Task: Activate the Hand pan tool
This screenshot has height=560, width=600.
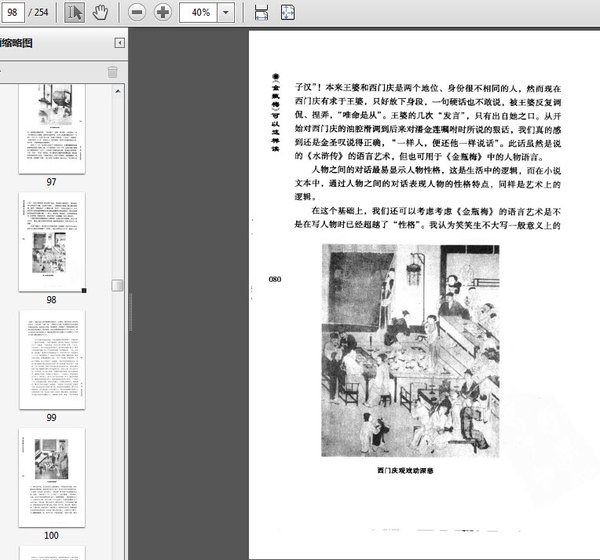Action: [100, 12]
